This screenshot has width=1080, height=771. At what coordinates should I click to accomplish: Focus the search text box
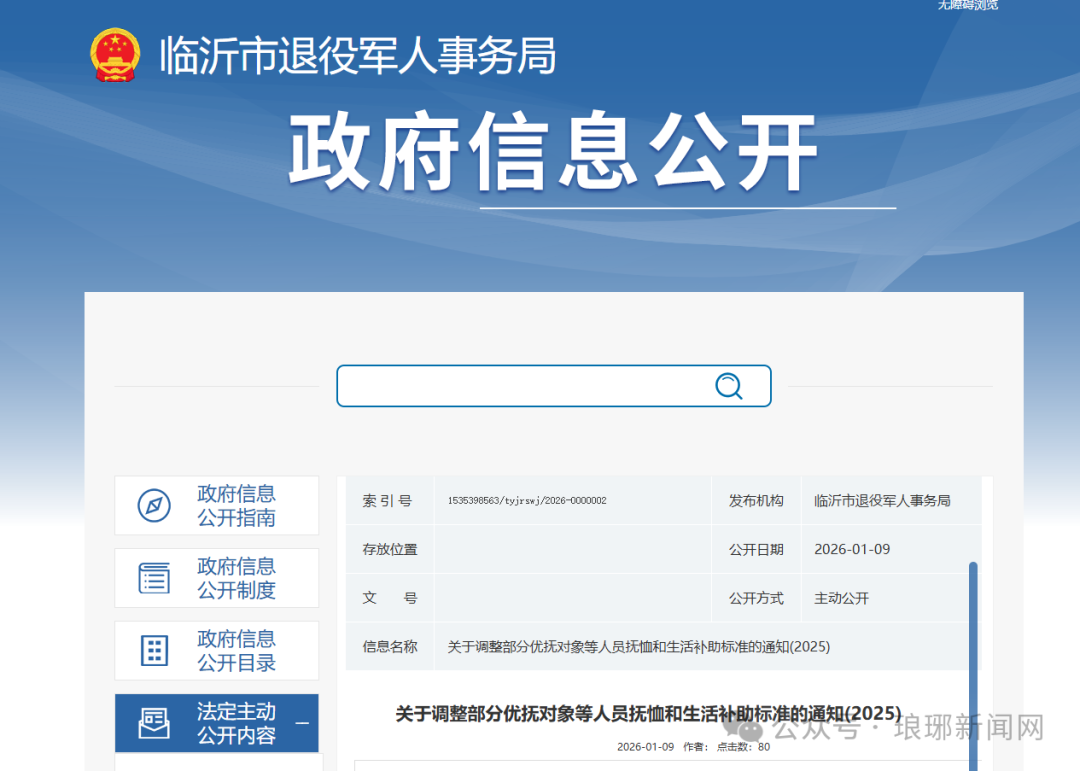[x=520, y=386]
